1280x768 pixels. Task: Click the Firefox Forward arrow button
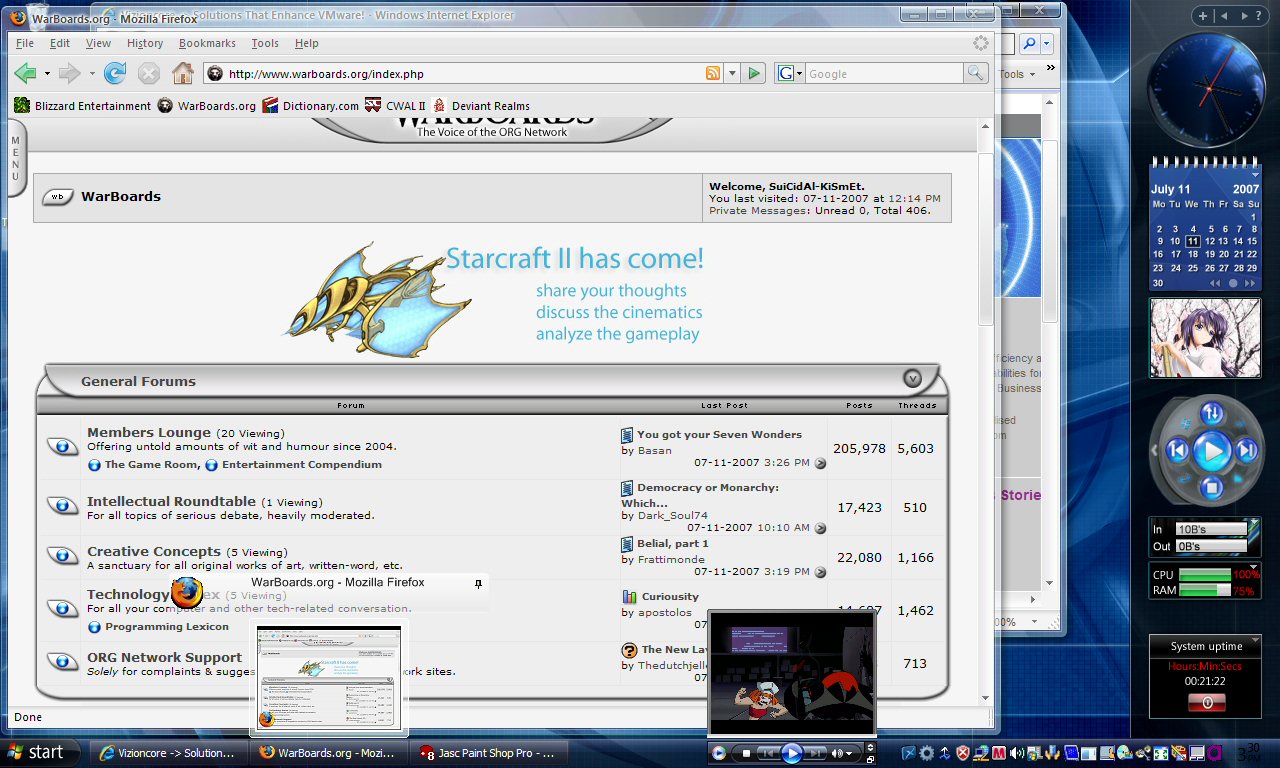click(x=68, y=73)
